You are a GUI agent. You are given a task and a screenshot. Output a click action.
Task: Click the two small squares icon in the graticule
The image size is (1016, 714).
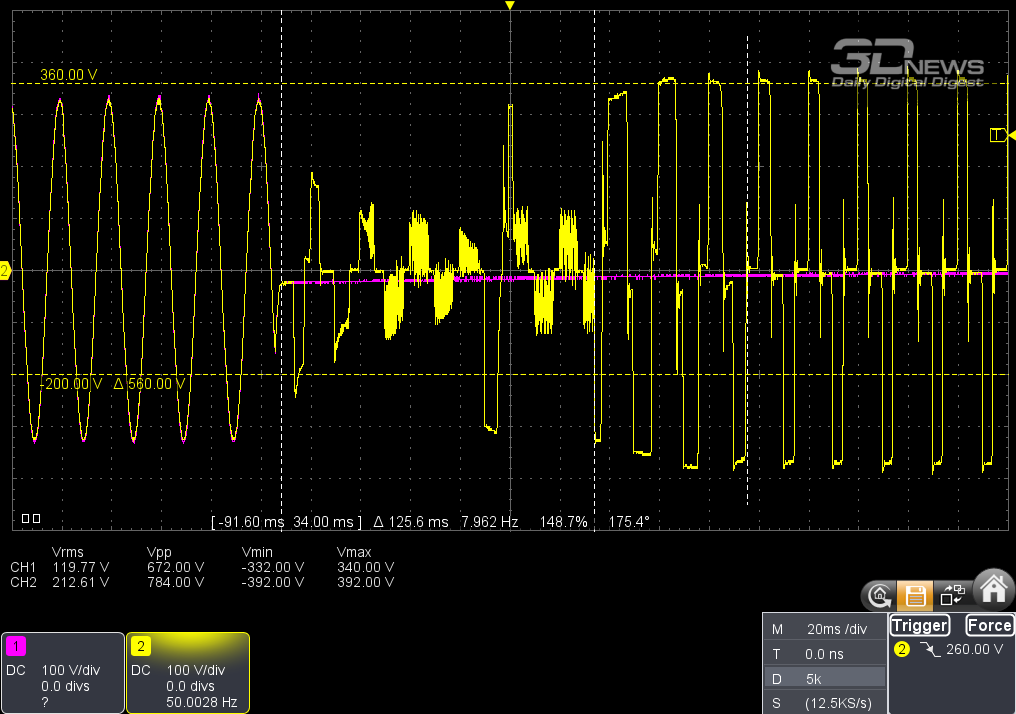(x=31, y=518)
